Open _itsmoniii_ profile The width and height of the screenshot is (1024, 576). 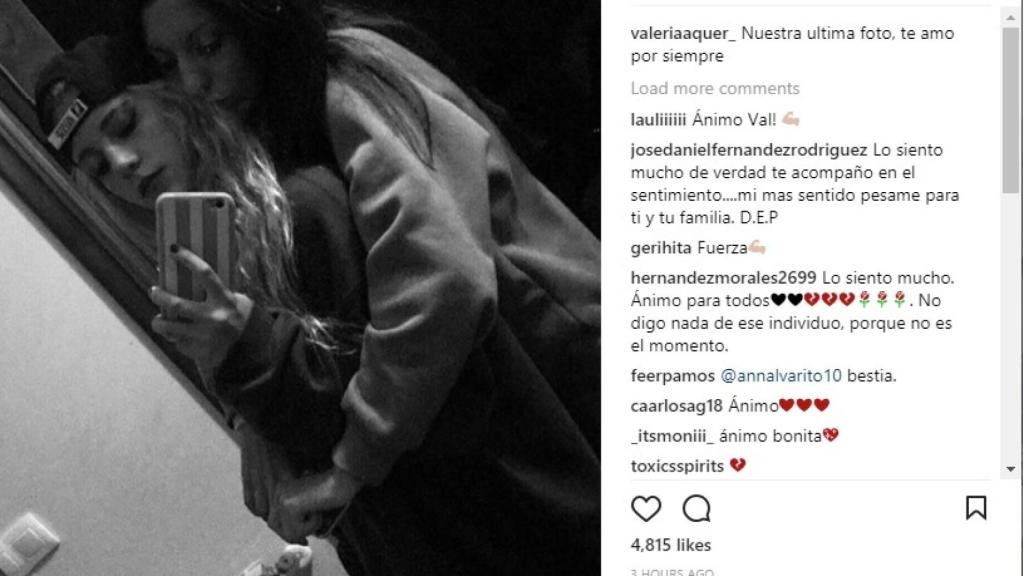point(673,436)
